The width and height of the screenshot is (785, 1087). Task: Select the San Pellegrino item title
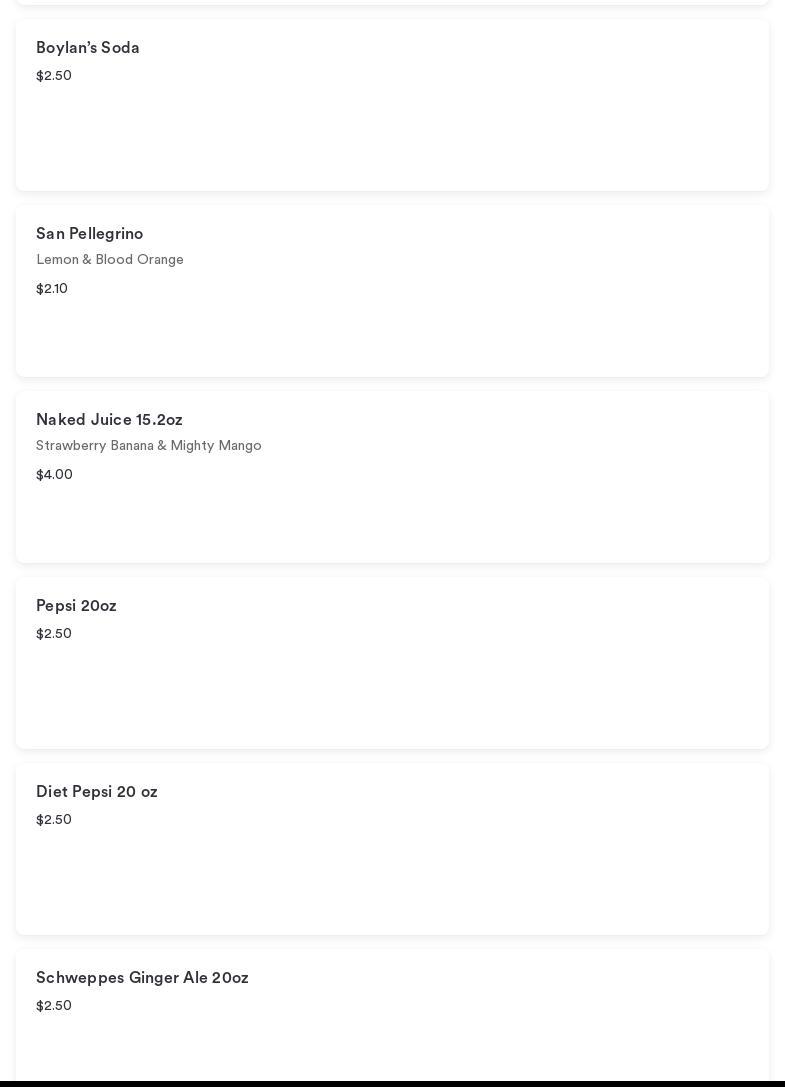click(90, 234)
